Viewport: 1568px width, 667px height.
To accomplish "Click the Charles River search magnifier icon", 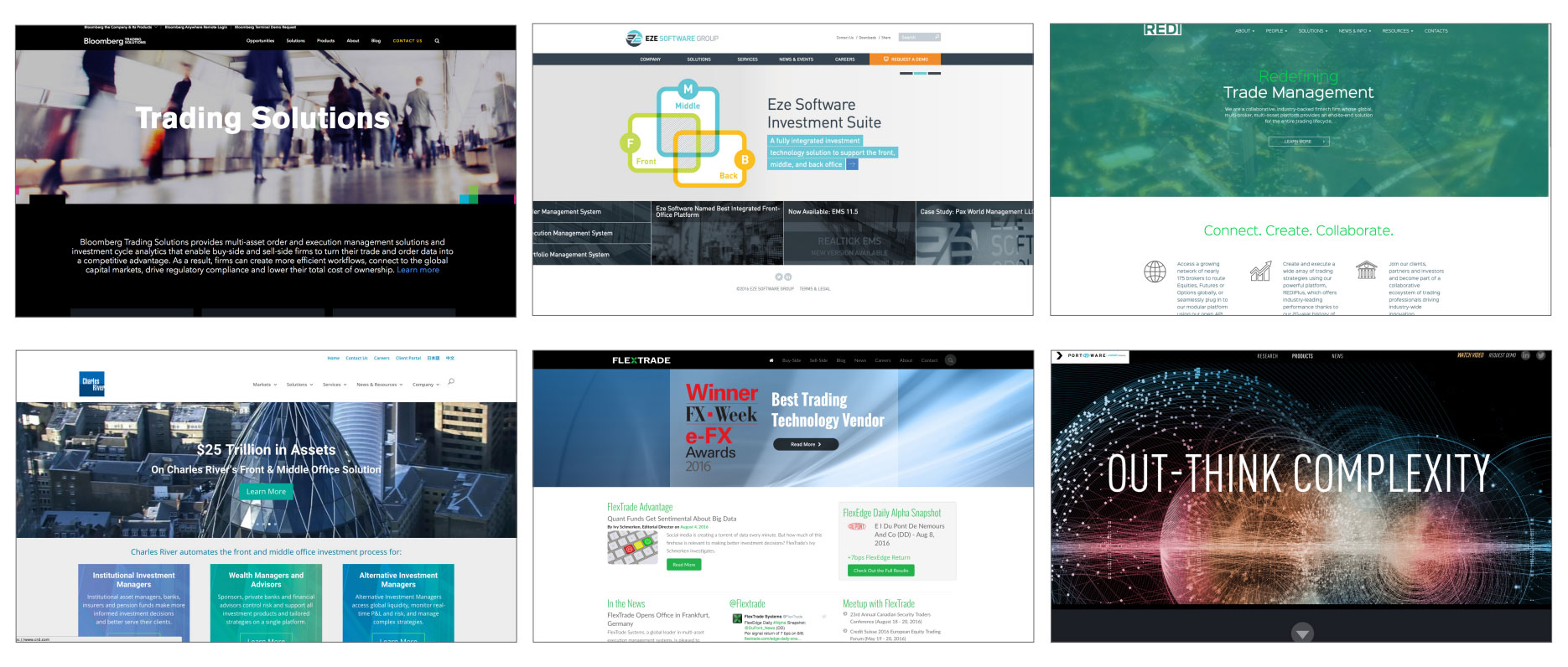I will pos(451,382).
